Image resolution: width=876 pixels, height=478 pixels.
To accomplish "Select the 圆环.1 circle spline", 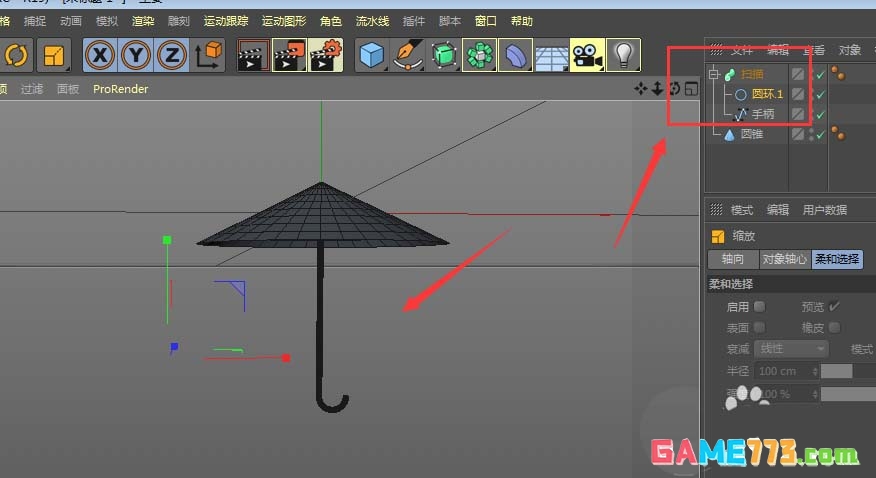I will click(768, 94).
